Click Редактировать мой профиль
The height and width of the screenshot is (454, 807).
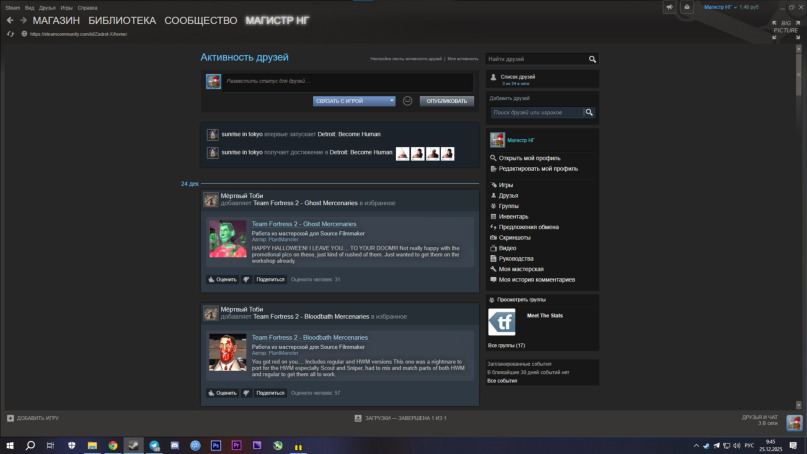(538, 169)
